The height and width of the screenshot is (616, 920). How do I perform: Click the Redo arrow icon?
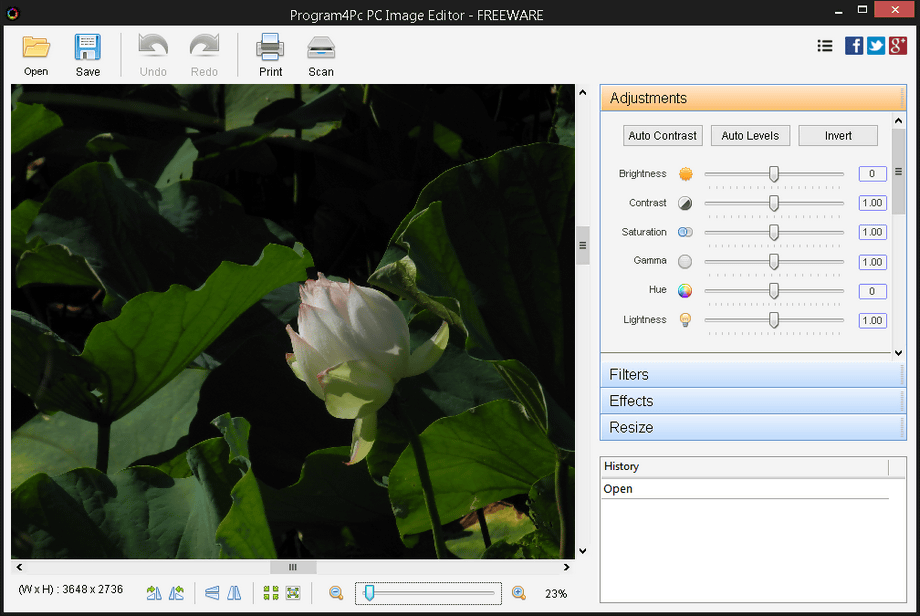(204, 47)
